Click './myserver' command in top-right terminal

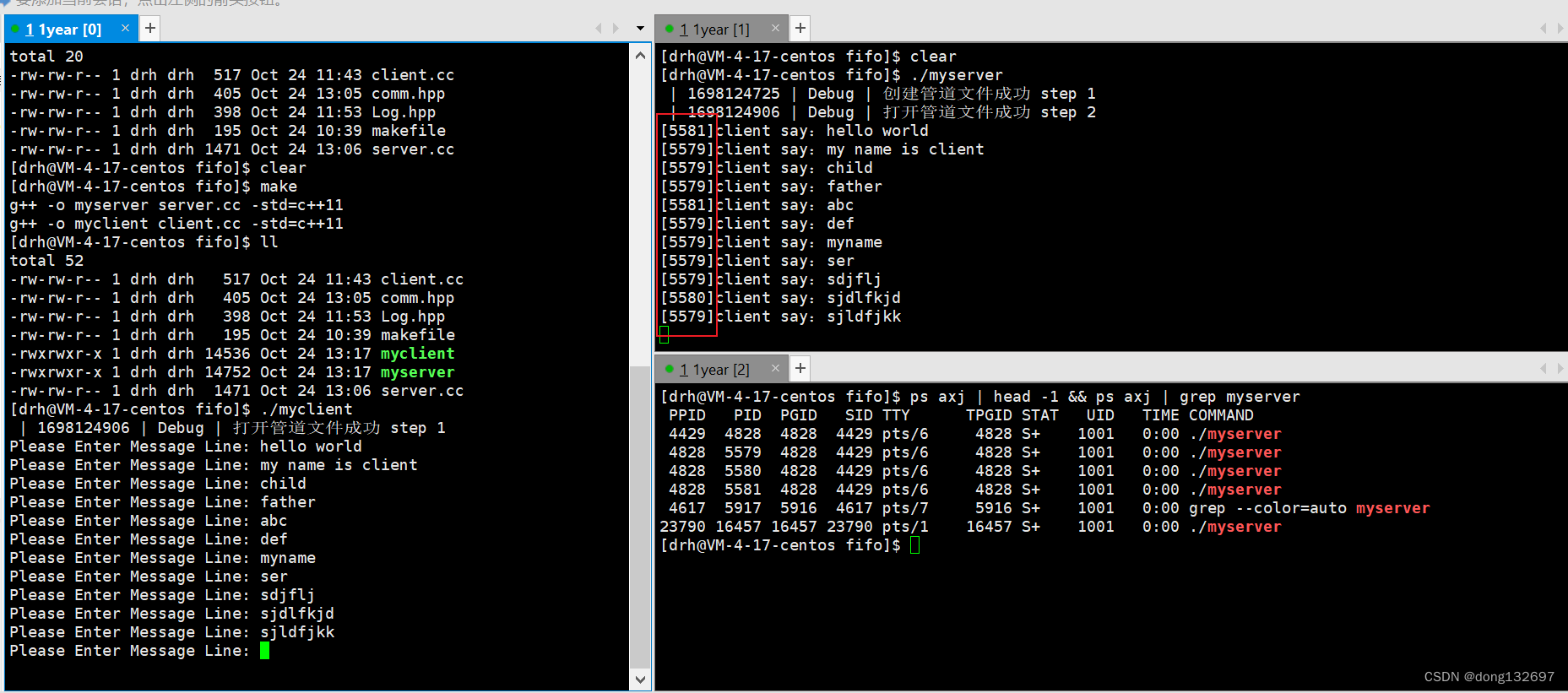pos(957,75)
